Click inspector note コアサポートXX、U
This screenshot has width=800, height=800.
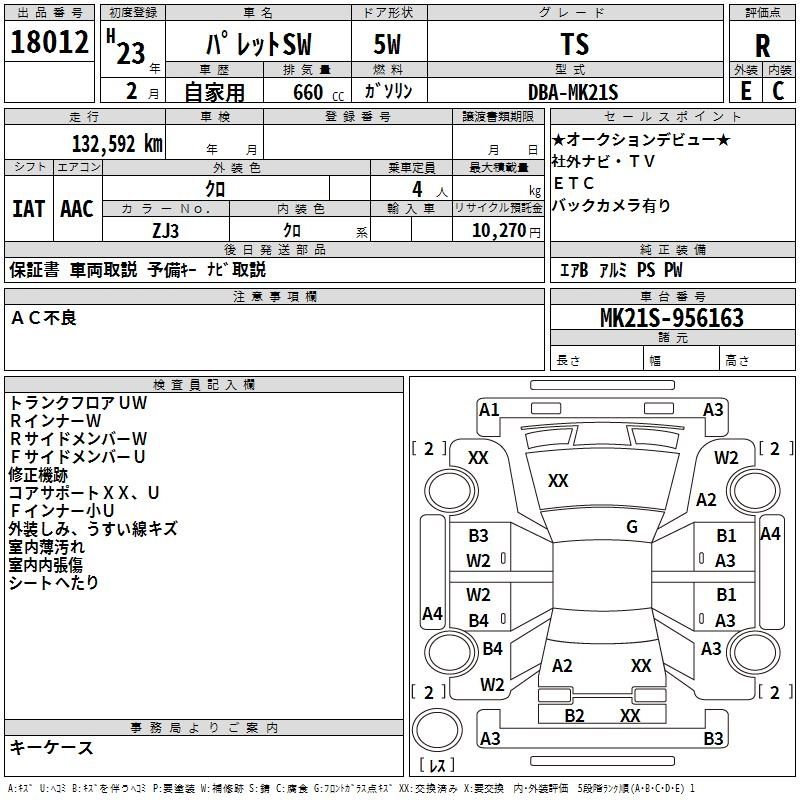[x=84, y=492]
